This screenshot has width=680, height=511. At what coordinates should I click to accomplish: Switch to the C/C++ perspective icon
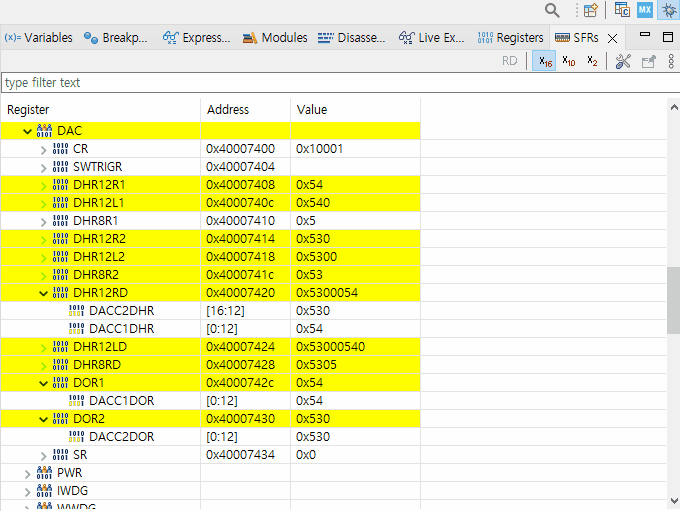tap(622, 10)
